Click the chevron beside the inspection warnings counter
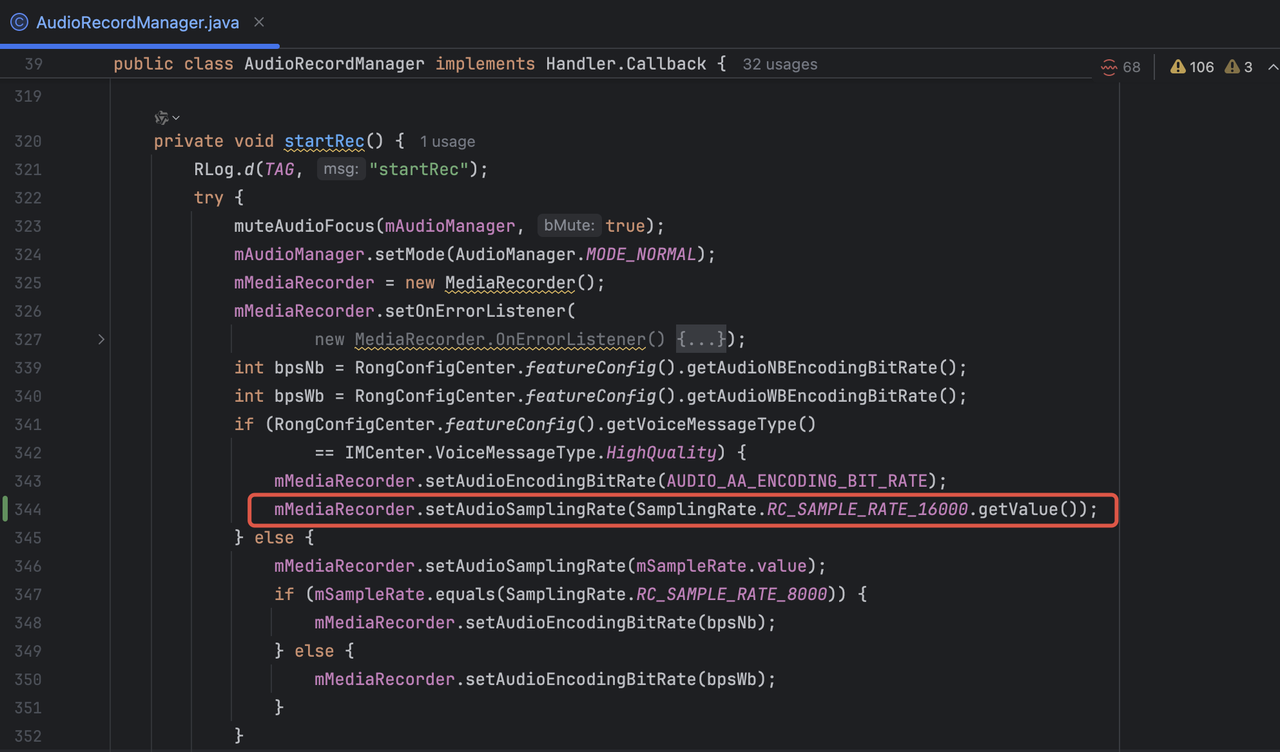This screenshot has height=752, width=1280. click(x=1272, y=67)
